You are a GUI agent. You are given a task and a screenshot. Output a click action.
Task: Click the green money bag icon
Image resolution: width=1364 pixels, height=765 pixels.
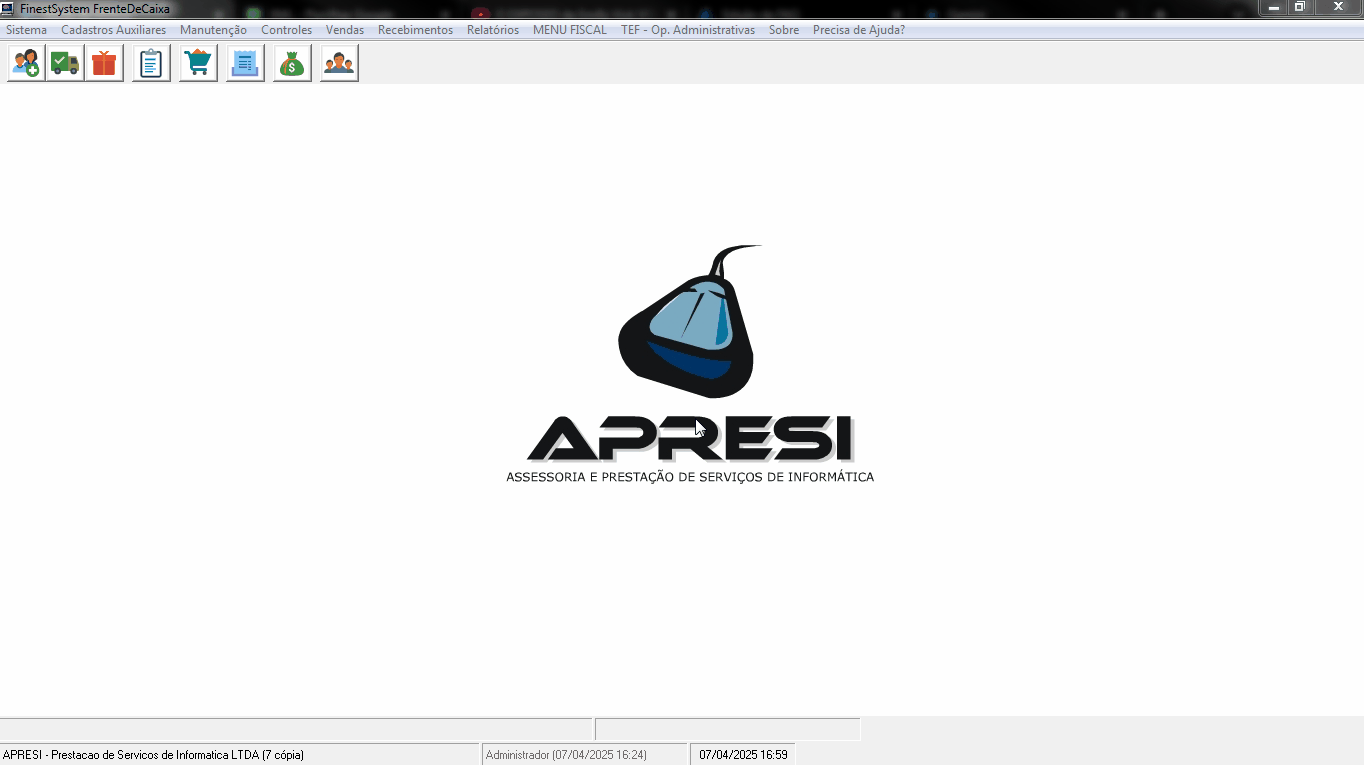(x=292, y=63)
